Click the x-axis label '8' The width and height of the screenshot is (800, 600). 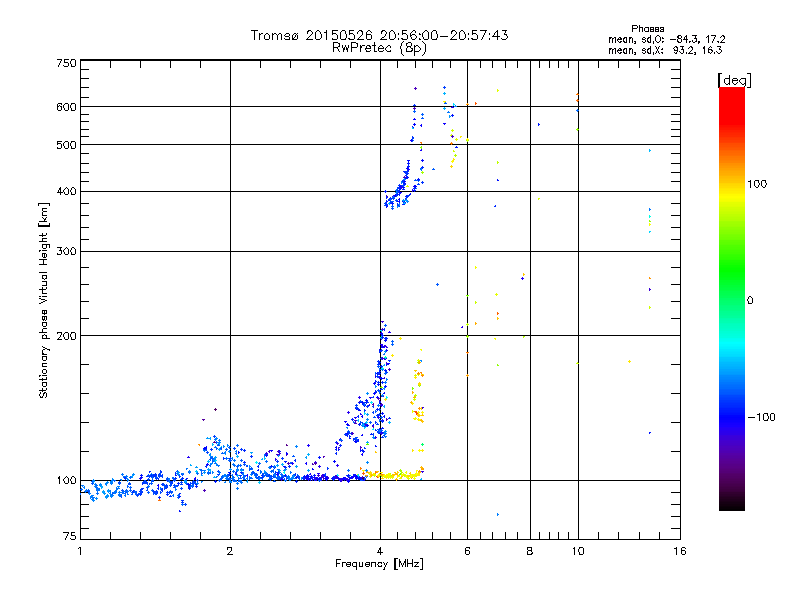[x=530, y=551]
